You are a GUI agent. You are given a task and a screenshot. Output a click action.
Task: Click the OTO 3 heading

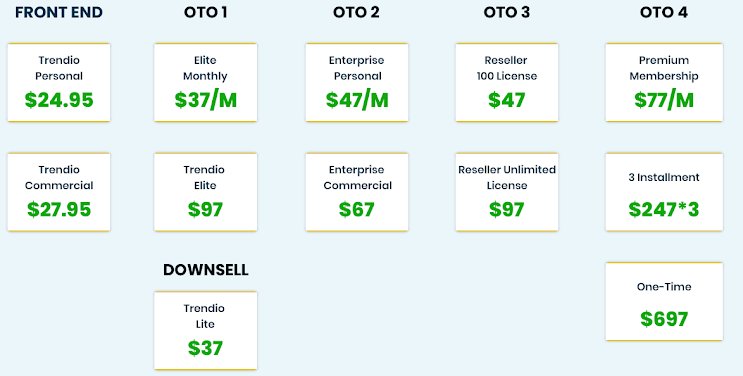coord(507,12)
